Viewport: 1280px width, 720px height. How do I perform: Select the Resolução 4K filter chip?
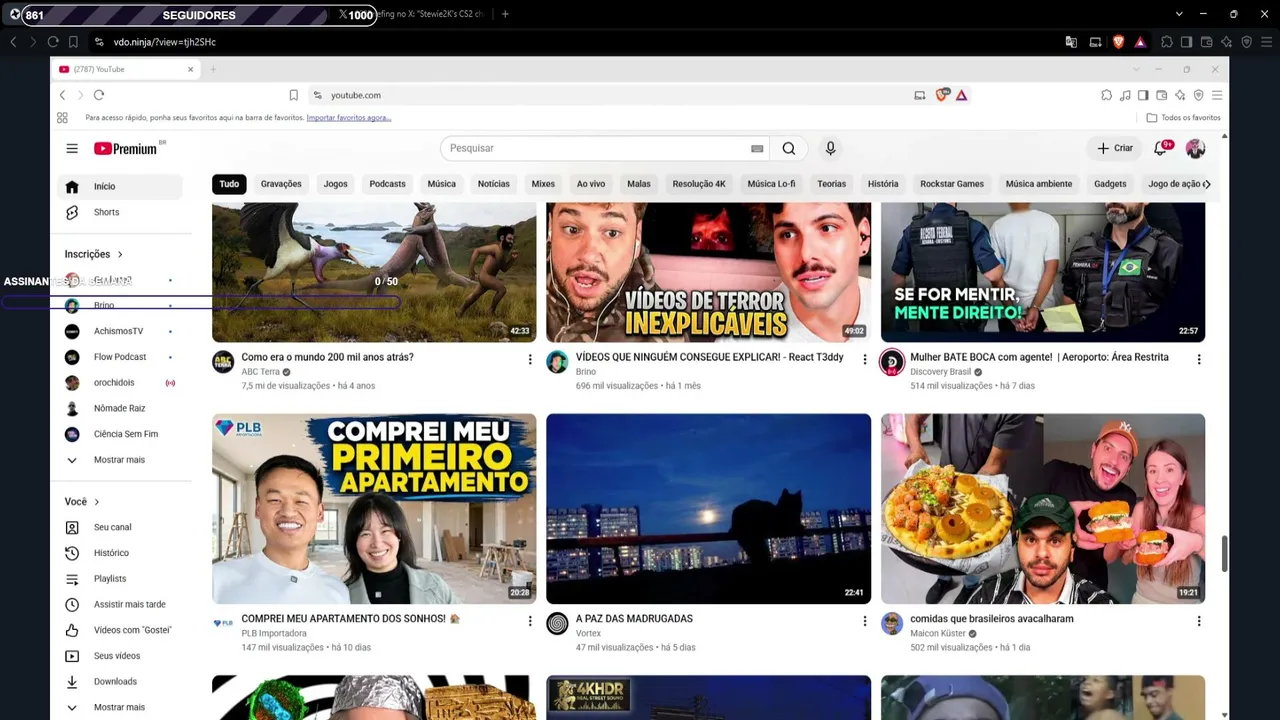point(699,184)
